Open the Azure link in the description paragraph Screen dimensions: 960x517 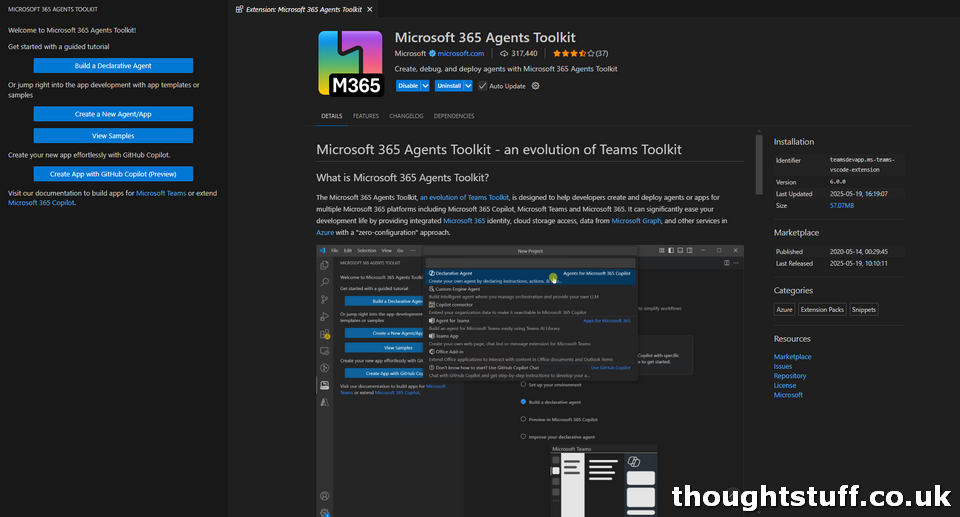(x=324, y=232)
